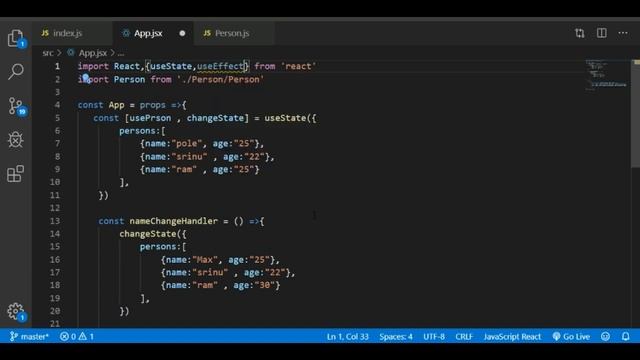Click 'react' module string on line 1
Viewport: 640px width, 360px height.
point(298,66)
